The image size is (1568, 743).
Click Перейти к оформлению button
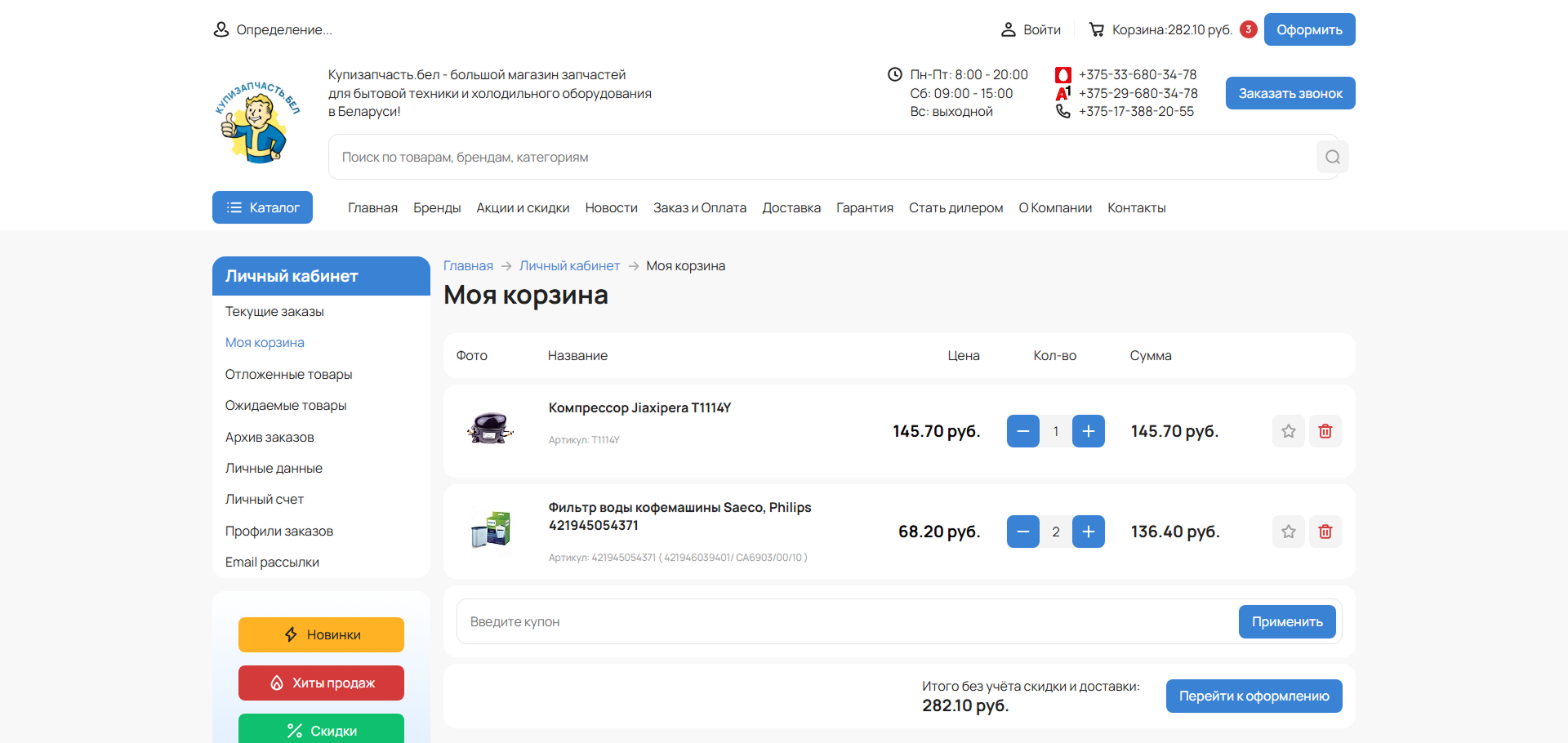(1254, 696)
